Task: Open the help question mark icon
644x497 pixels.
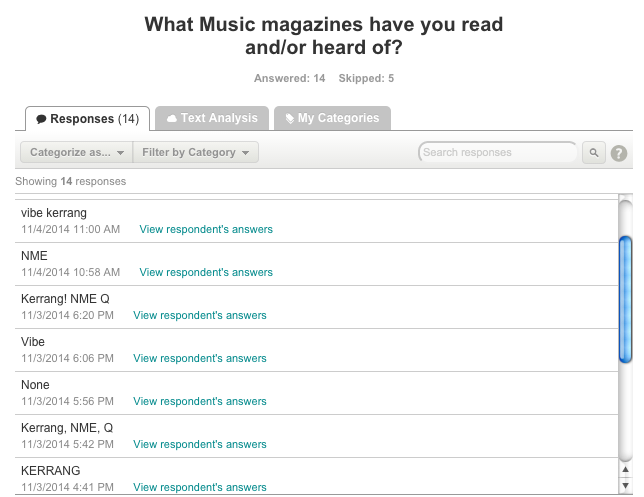Action: 619,153
